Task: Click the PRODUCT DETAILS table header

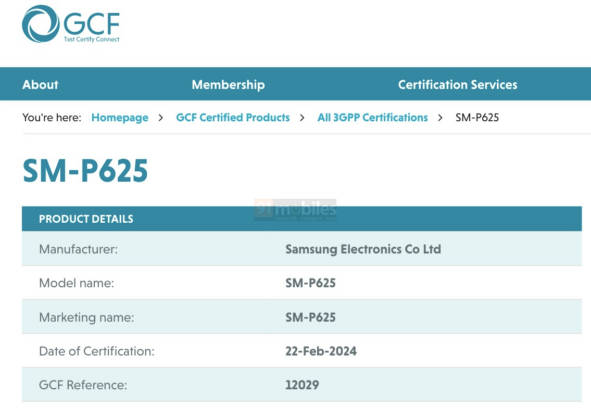Action: tap(302, 219)
